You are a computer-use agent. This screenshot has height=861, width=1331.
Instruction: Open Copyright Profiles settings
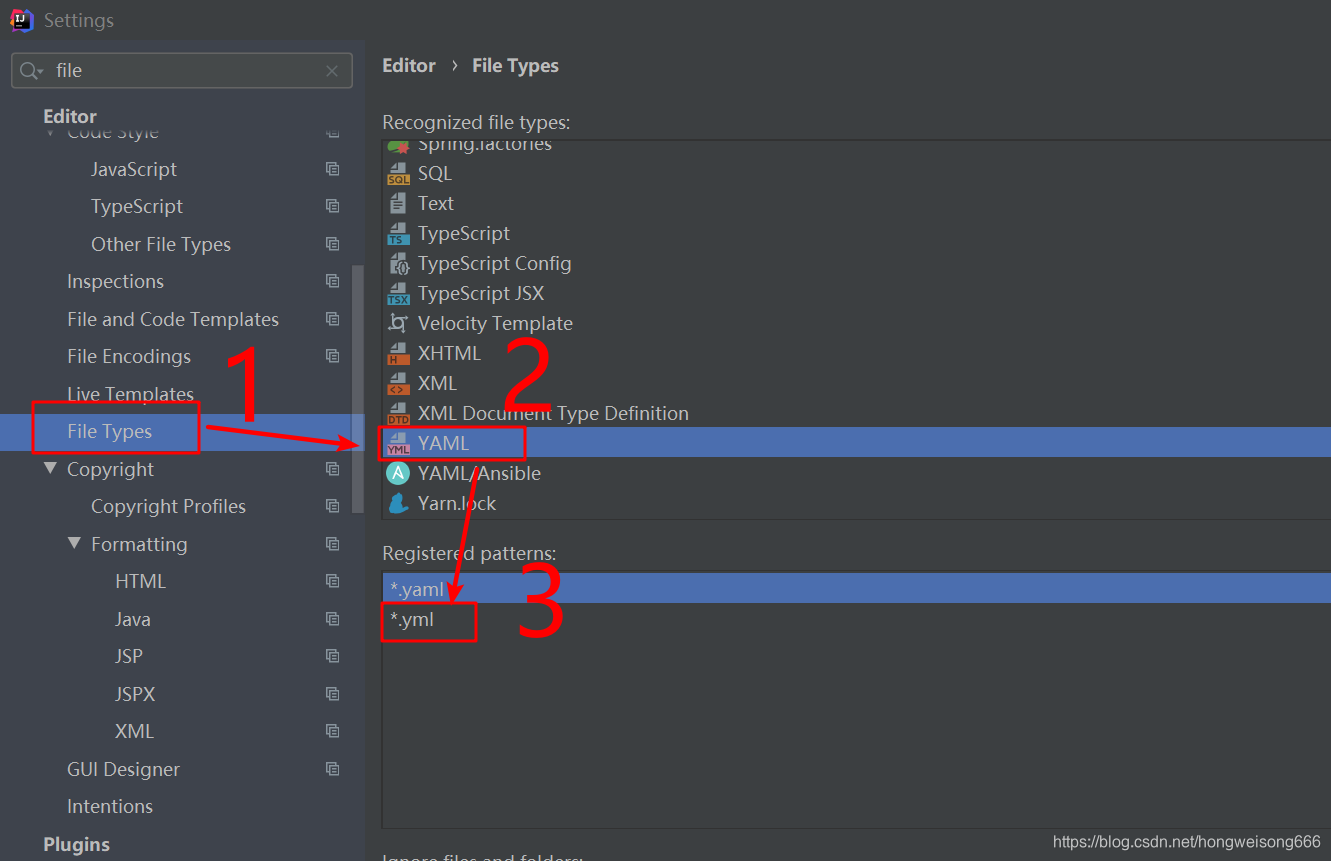point(168,507)
